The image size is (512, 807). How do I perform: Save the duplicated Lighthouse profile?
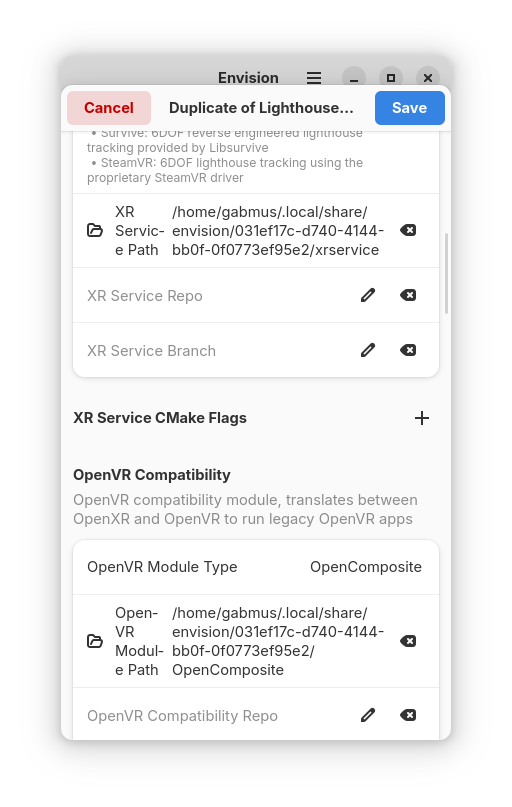click(x=410, y=108)
